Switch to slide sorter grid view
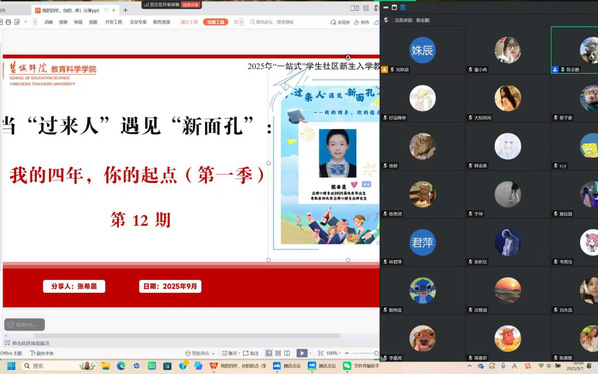Viewport: 598px width, 374px height. click(x=278, y=353)
